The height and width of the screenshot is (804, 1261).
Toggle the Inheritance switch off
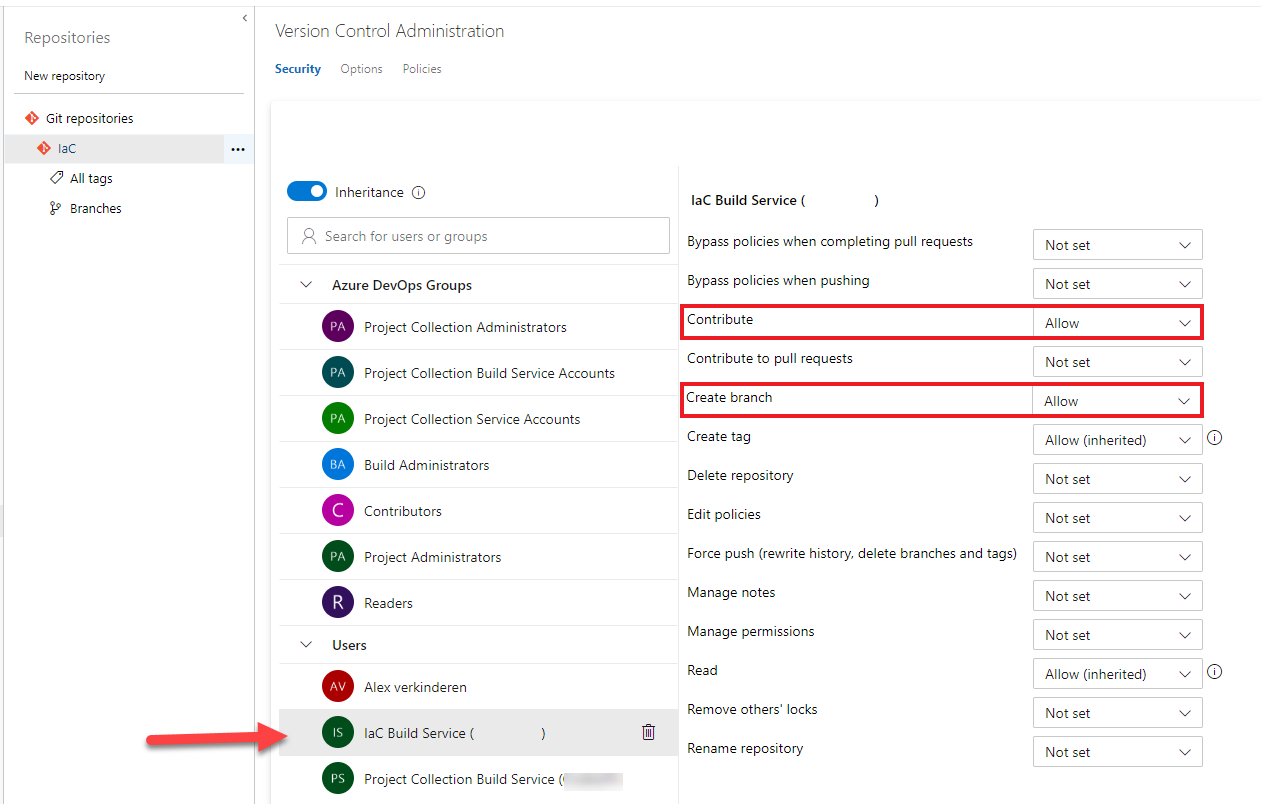(307, 191)
